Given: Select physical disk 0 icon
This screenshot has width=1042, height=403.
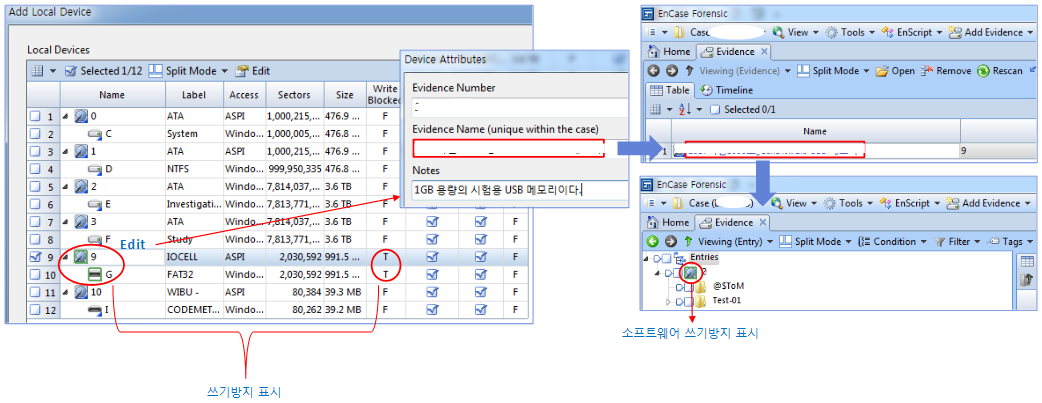Looking at the screenshot, I should click(81, 116).
